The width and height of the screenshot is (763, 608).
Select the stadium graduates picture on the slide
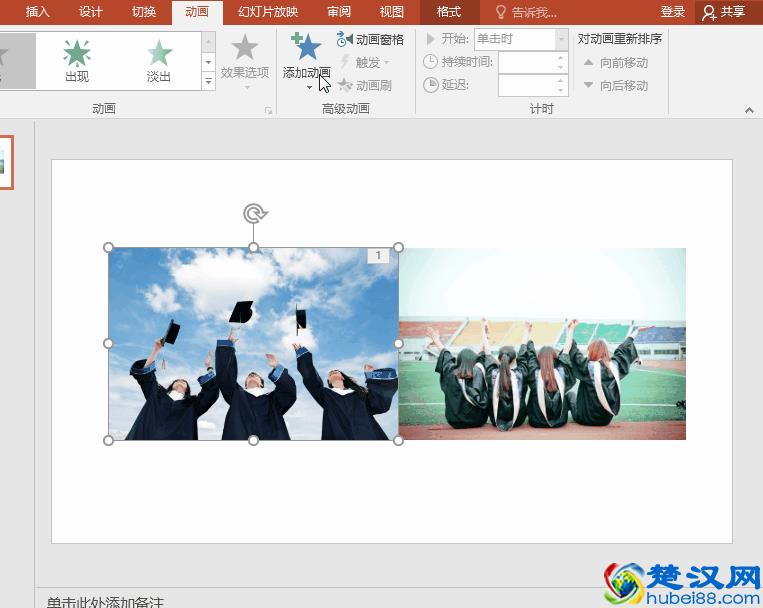(542, 344)
